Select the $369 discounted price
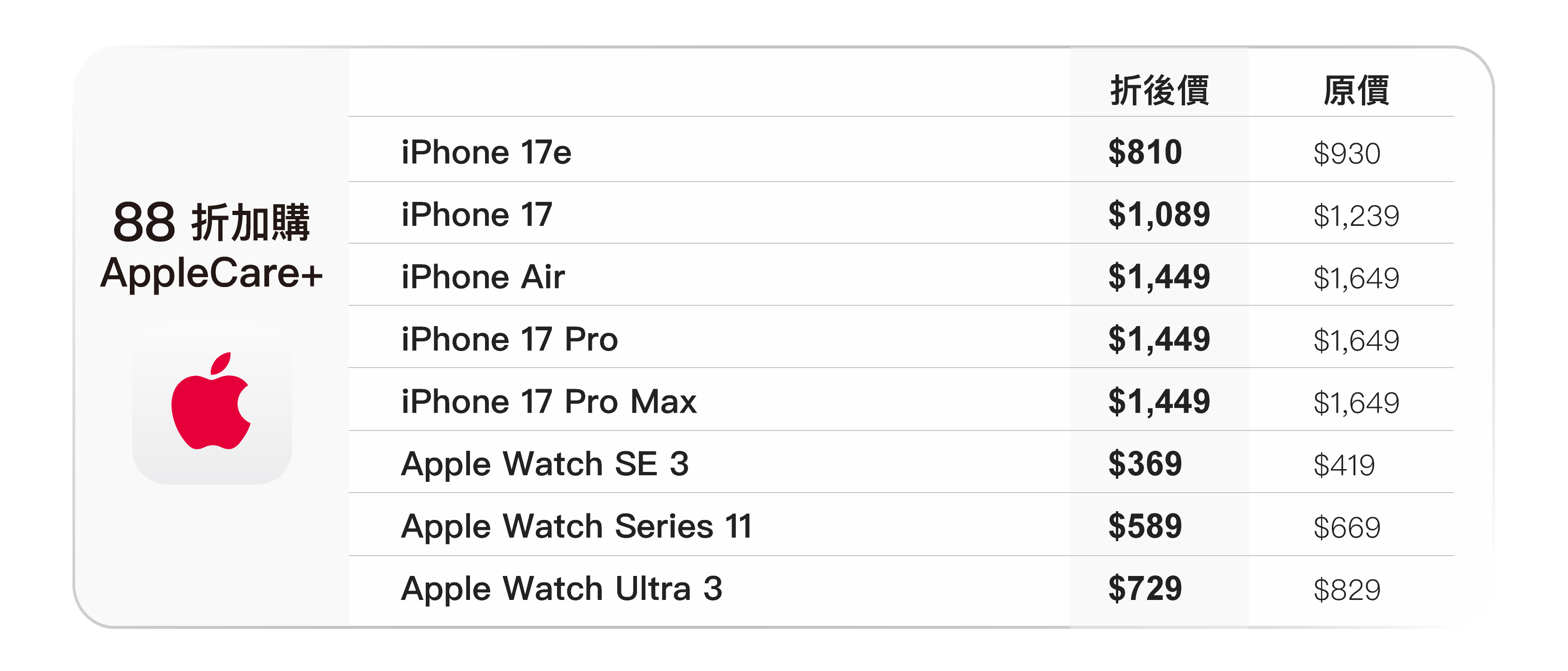Viewport: 1568px width, 671px height. [x=1144, y=464]
